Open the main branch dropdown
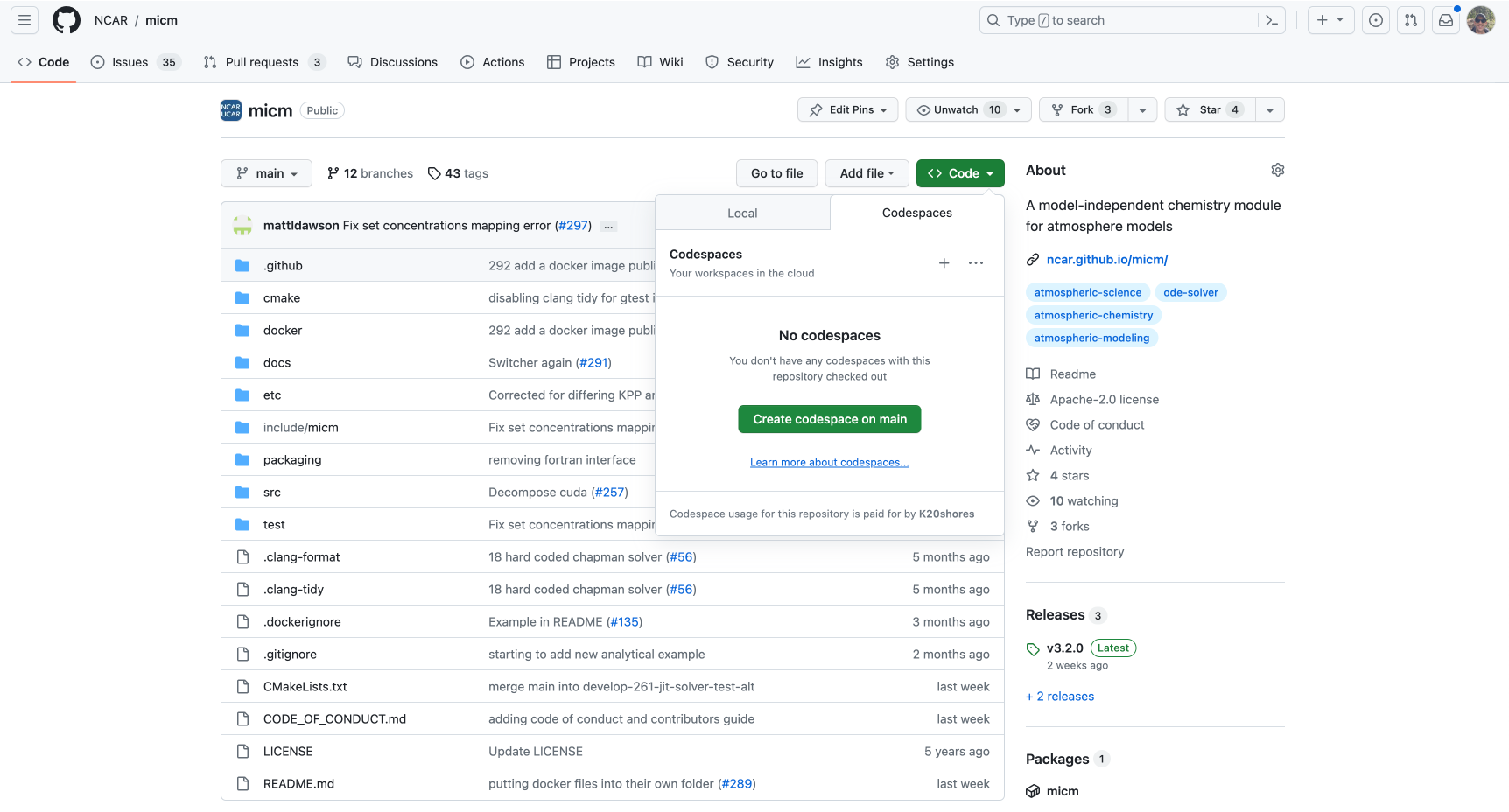This screenshot has width=1509, height=812. 266,173
